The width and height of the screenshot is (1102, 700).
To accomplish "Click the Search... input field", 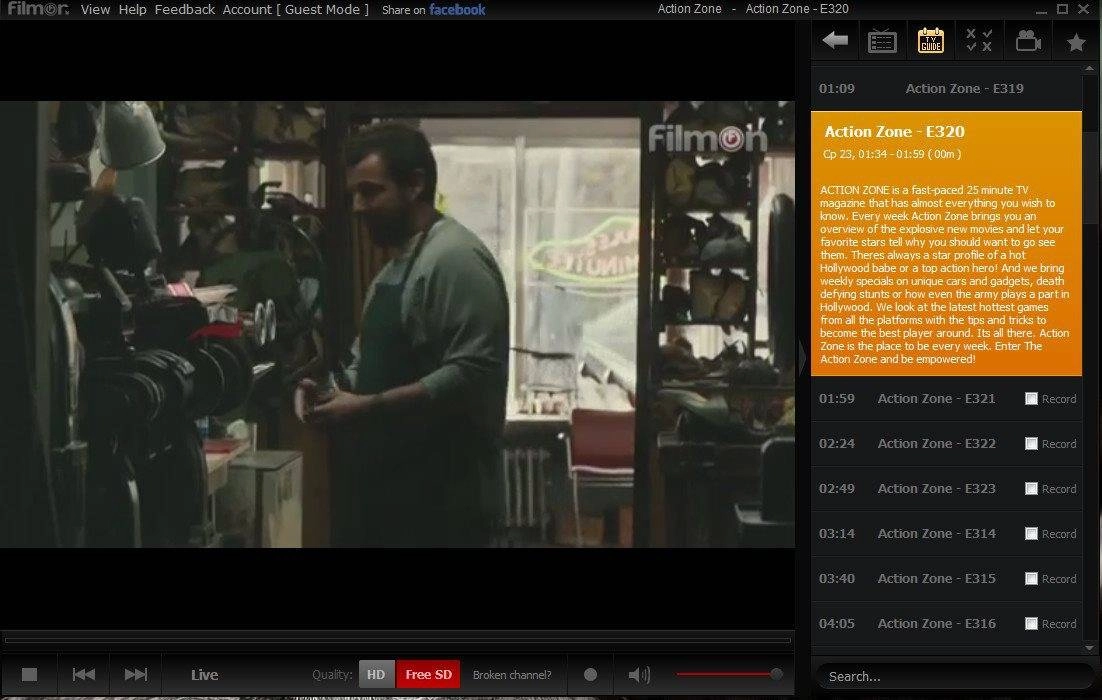I will (x=954, y=676).
